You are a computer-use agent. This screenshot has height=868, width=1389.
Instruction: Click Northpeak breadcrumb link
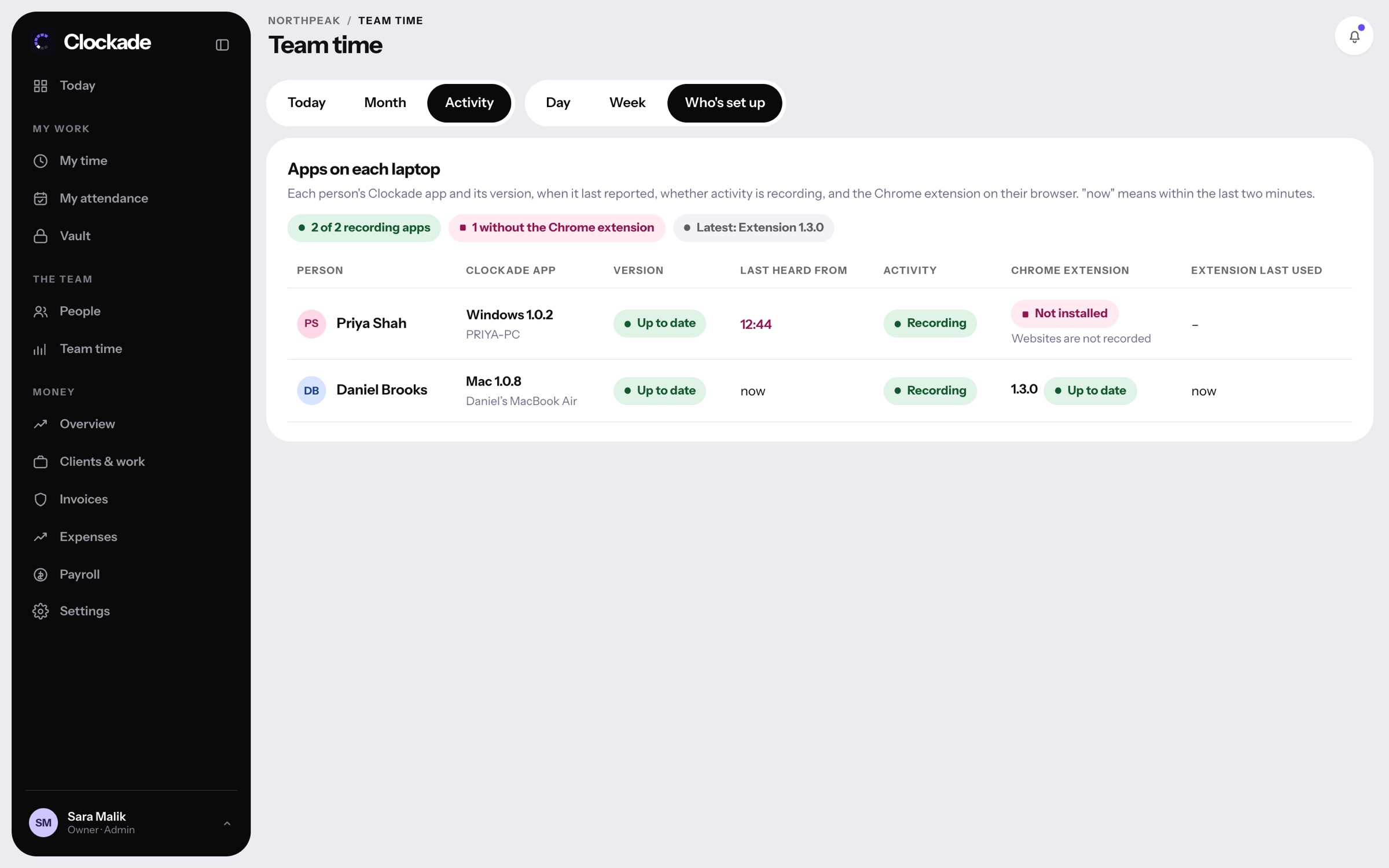tap(304, 20)
